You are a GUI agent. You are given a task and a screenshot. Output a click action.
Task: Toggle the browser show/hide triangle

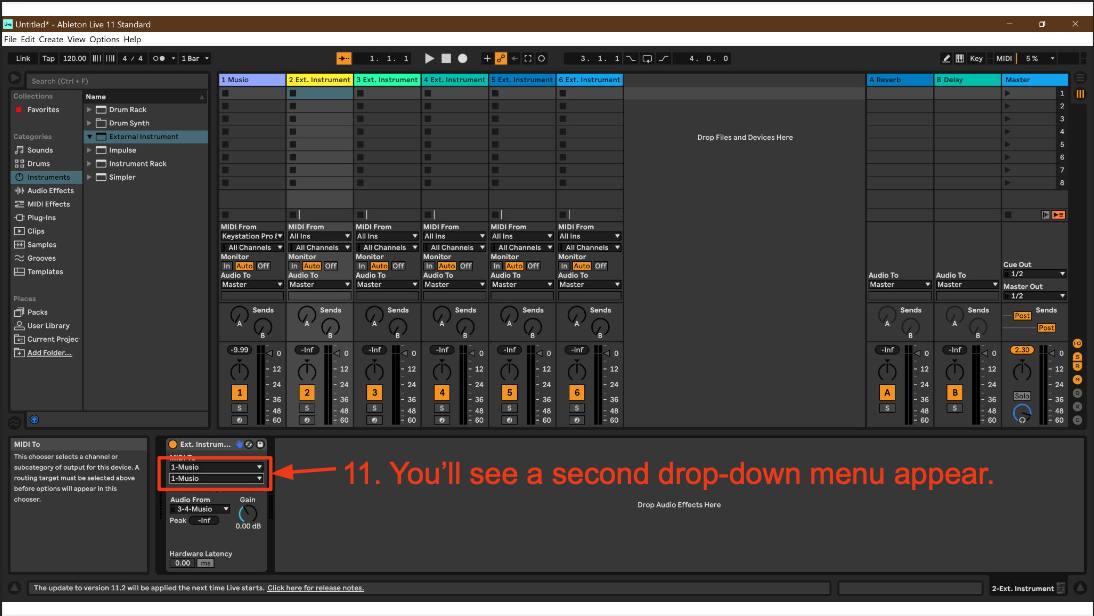pos(15,78)
